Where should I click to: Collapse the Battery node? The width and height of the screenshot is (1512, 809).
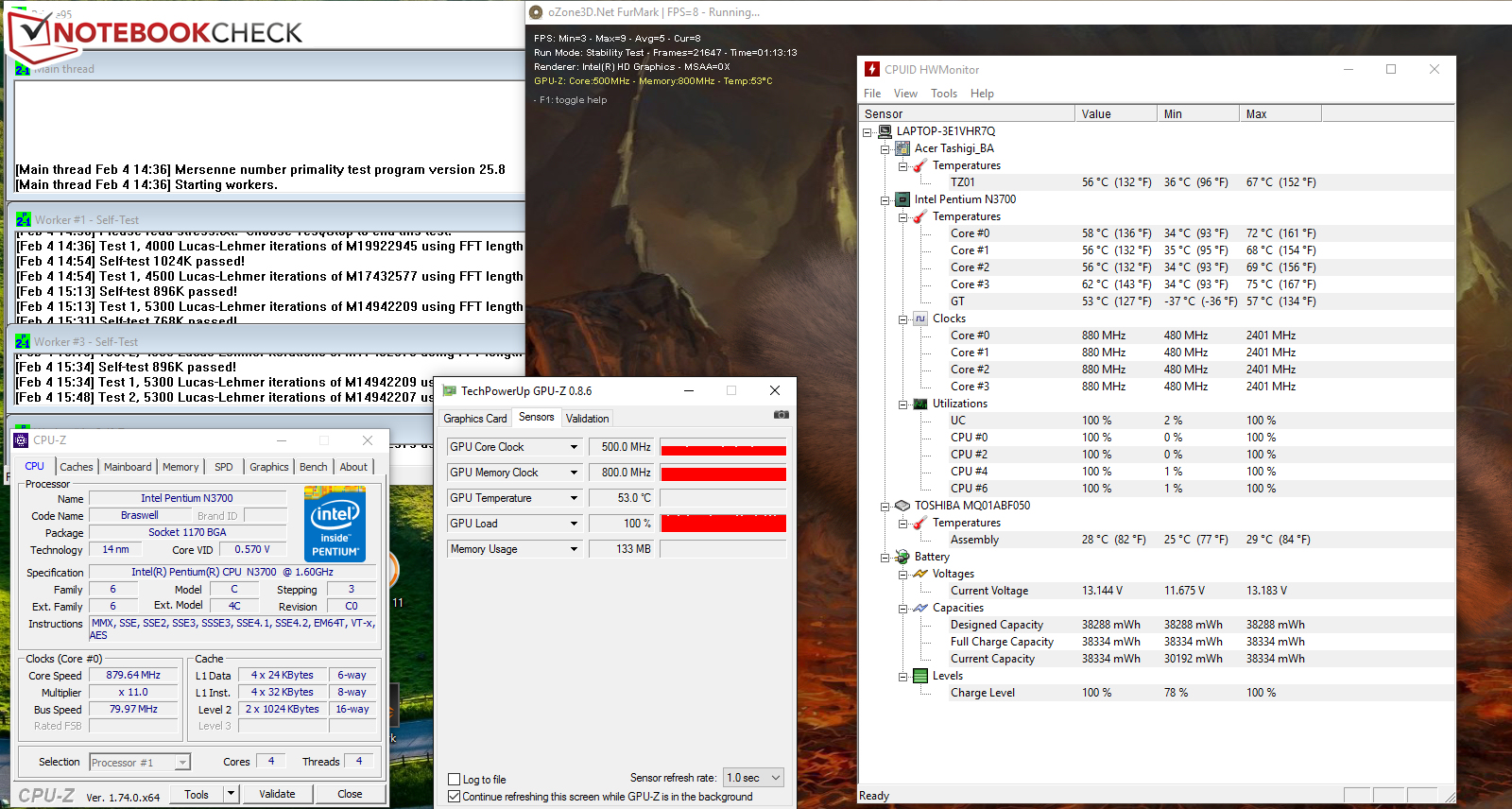(885, 558)
